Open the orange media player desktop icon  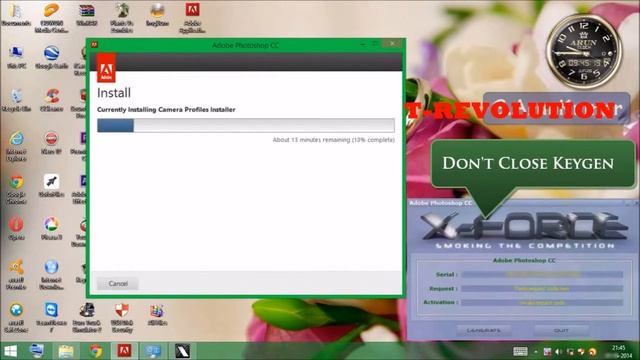pos(51,17)
